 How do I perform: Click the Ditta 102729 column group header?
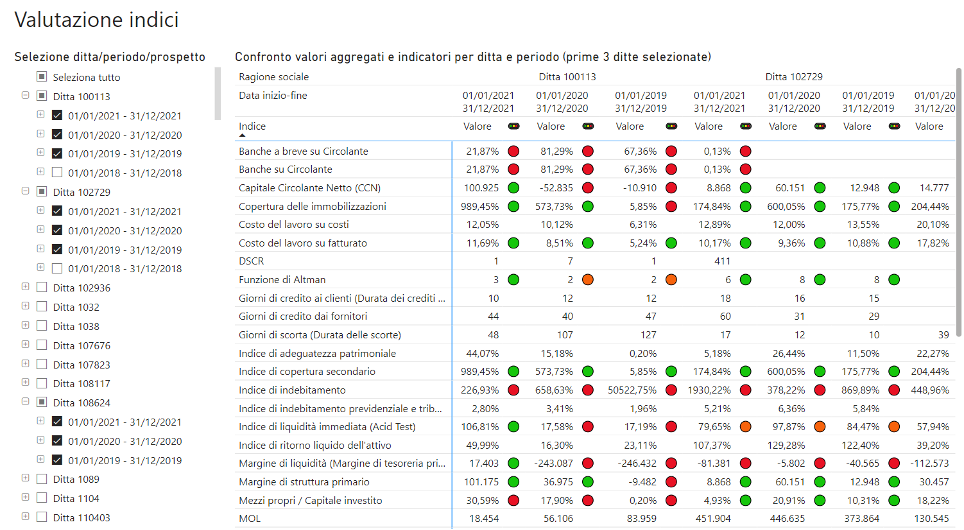[x=793, y=76]
